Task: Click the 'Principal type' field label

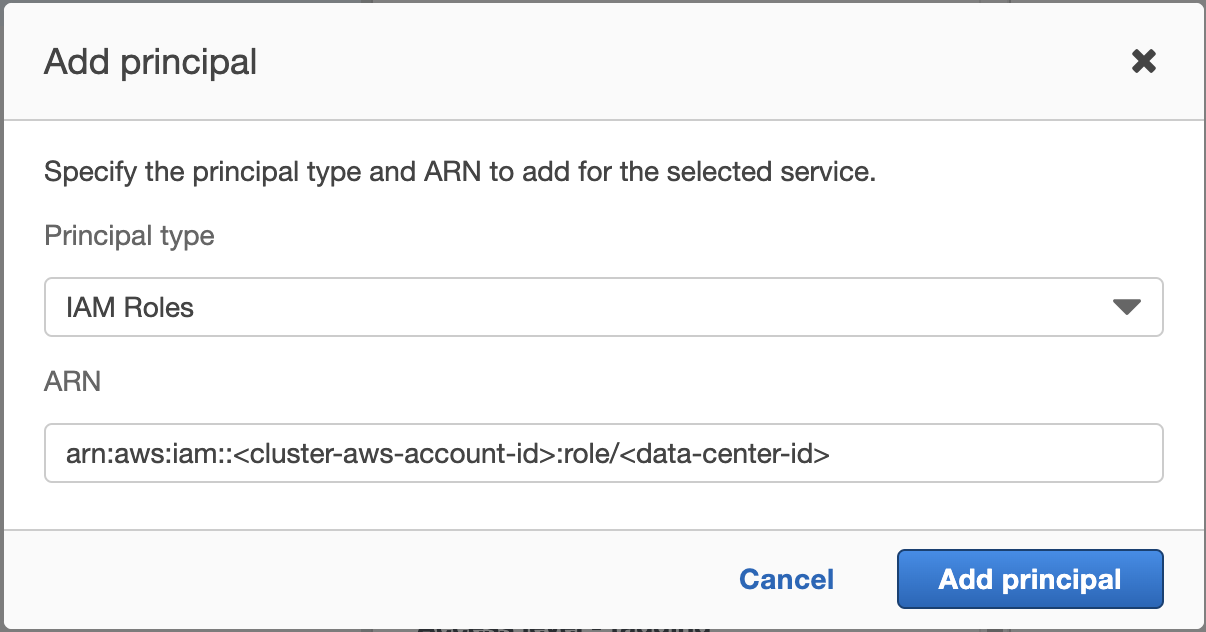Action: tap(129, 236)
